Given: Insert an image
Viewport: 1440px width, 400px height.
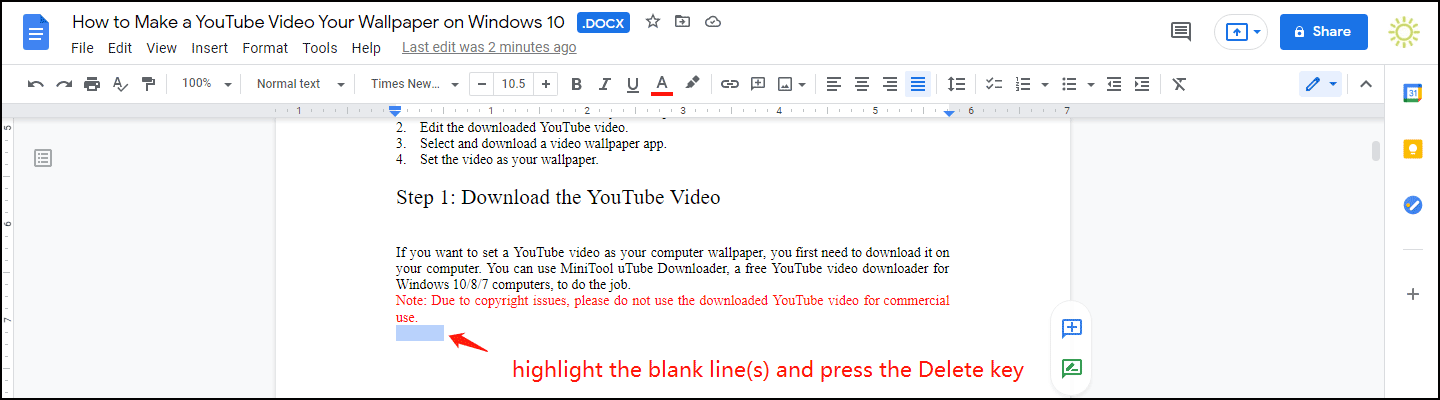Looking at the screenshot, I should point(786,84).
